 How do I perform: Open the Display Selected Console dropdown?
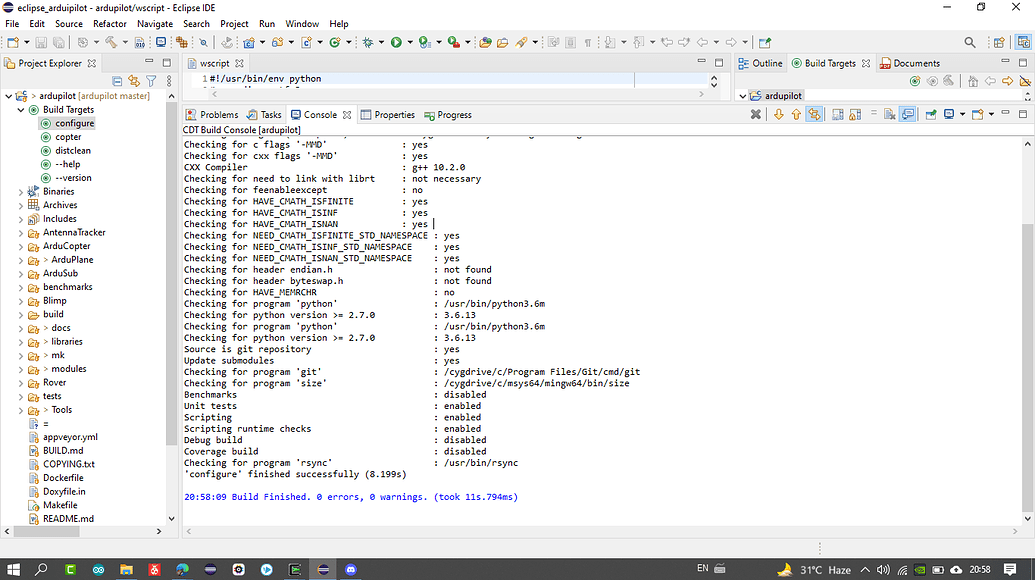pyautogui.click(x=962, y=114)
